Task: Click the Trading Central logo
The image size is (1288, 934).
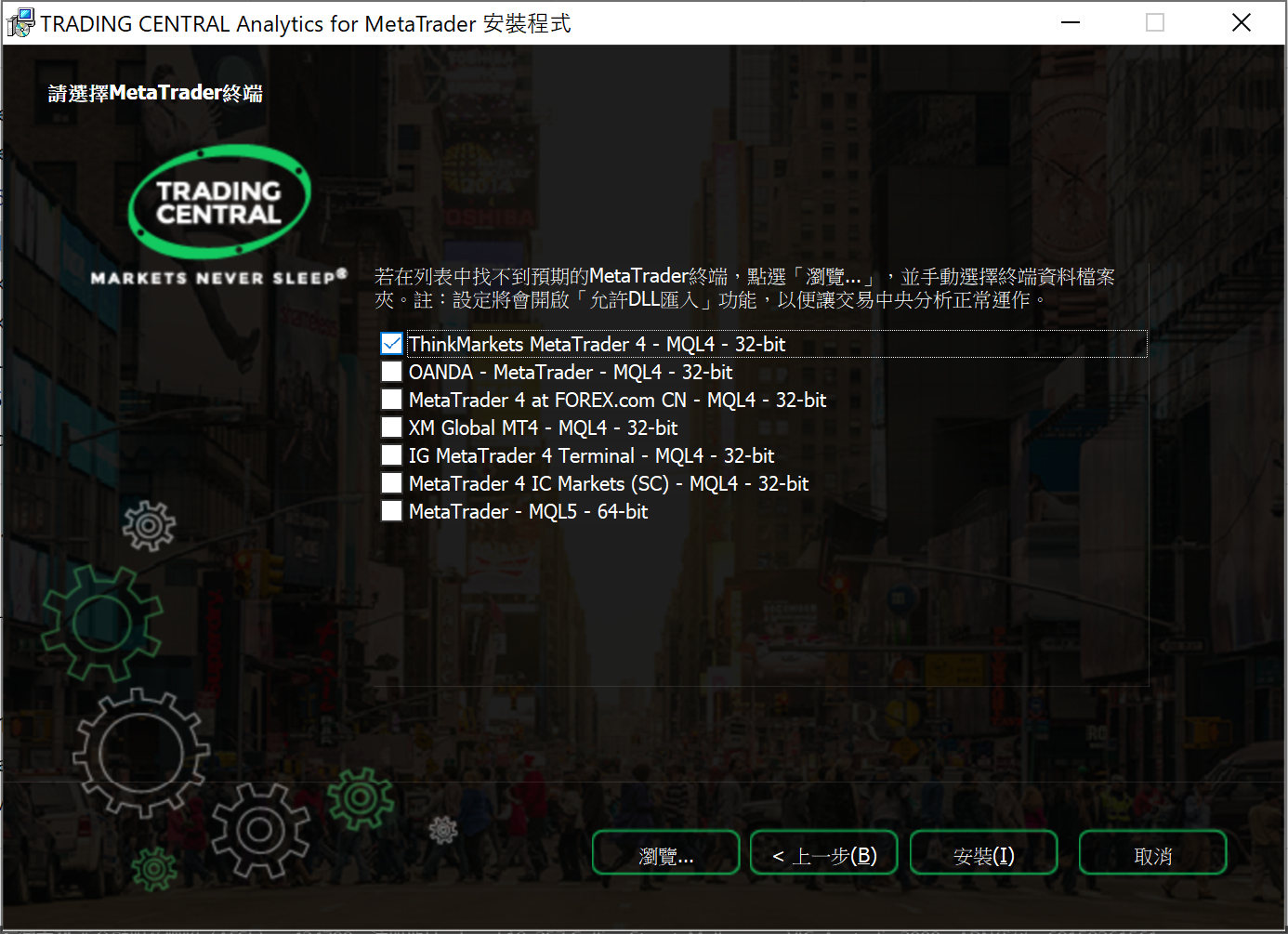Action: [219, 216]
